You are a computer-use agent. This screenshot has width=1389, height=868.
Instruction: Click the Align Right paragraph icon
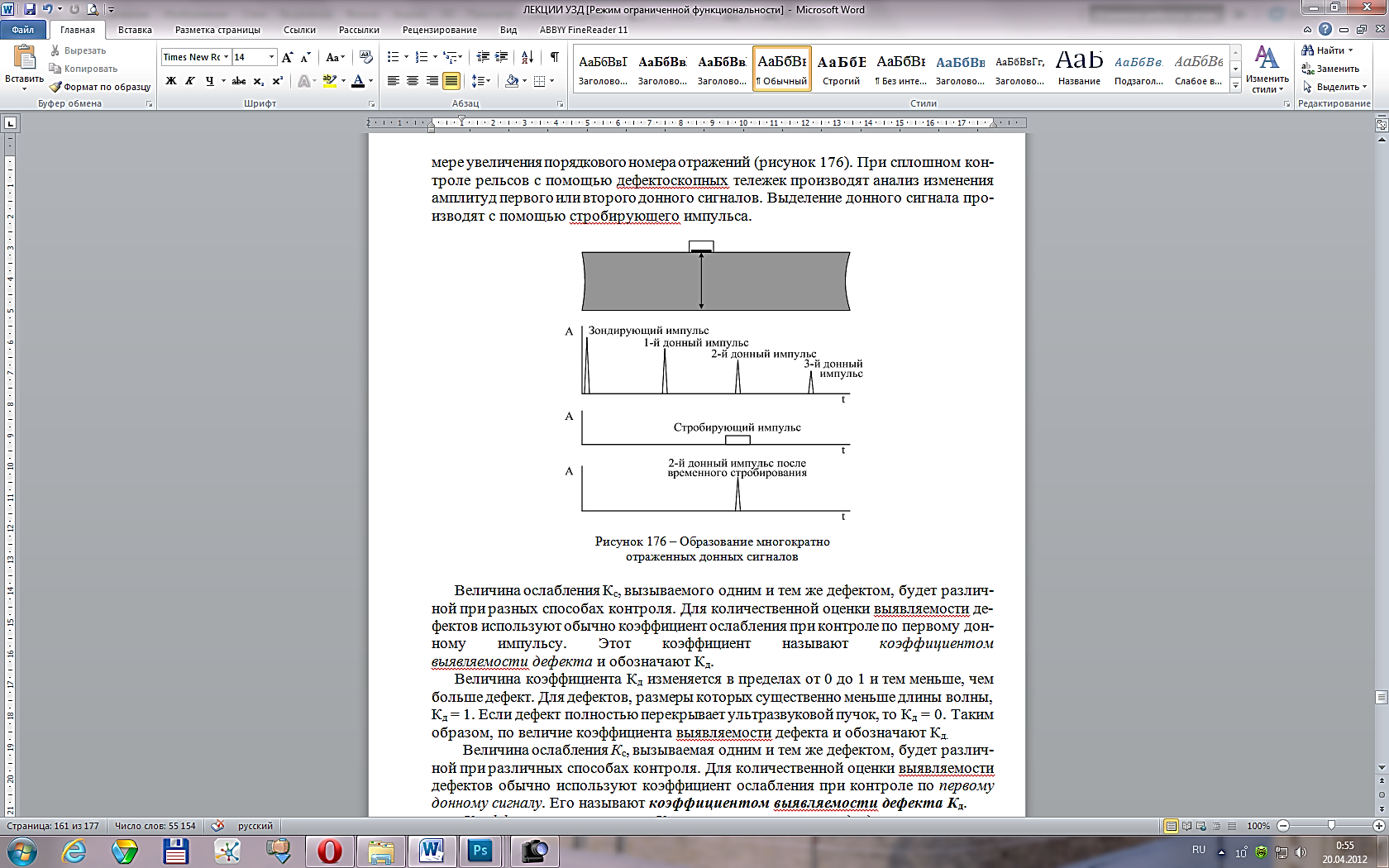click(432, 81)
